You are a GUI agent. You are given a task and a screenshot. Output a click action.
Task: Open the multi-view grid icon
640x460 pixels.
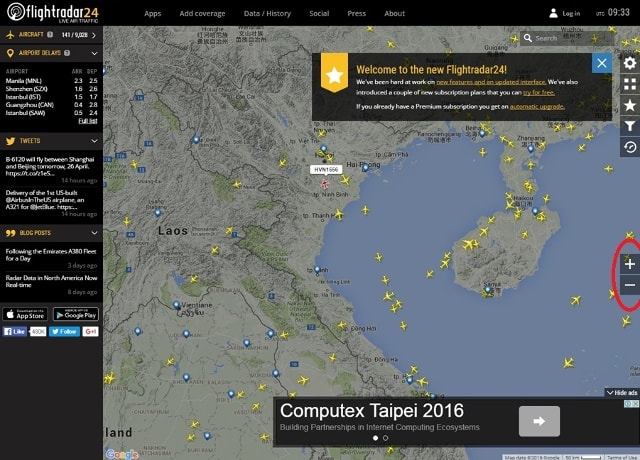coord(629,84)
